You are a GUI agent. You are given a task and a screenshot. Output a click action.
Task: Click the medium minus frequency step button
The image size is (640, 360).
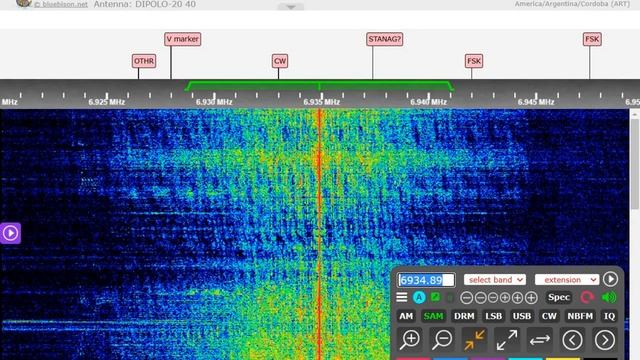point(480,298)
